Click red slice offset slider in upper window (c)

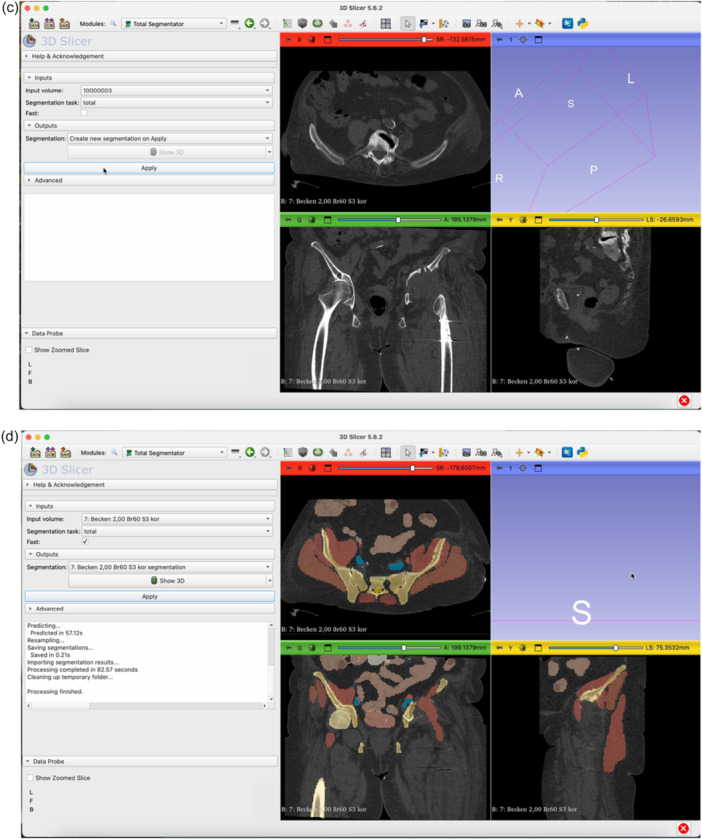pos(385,40)
